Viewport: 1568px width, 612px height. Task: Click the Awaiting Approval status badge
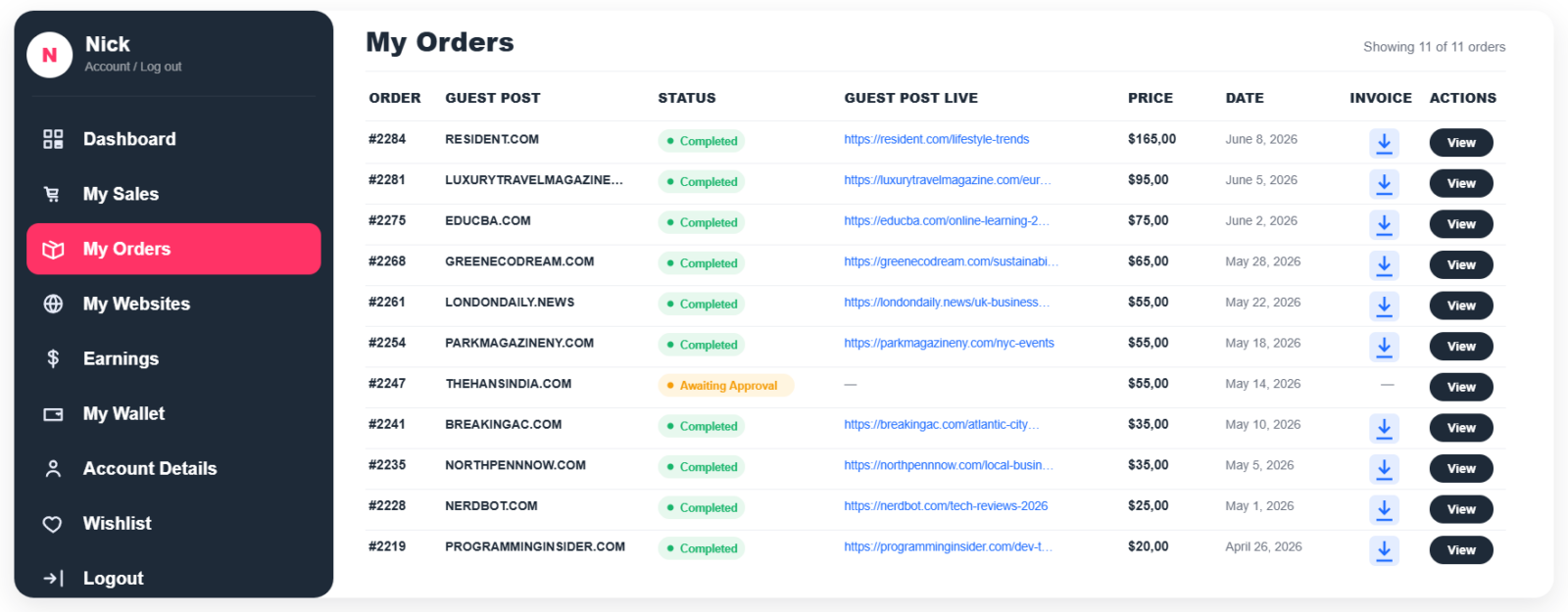pos(726,386)
